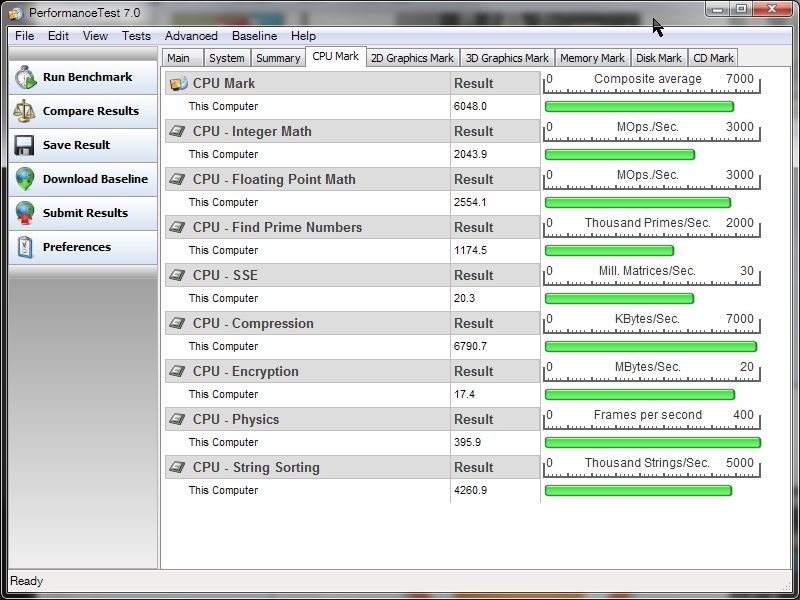
Task: Click the Compression green result bar
Action: coord(651,346)
